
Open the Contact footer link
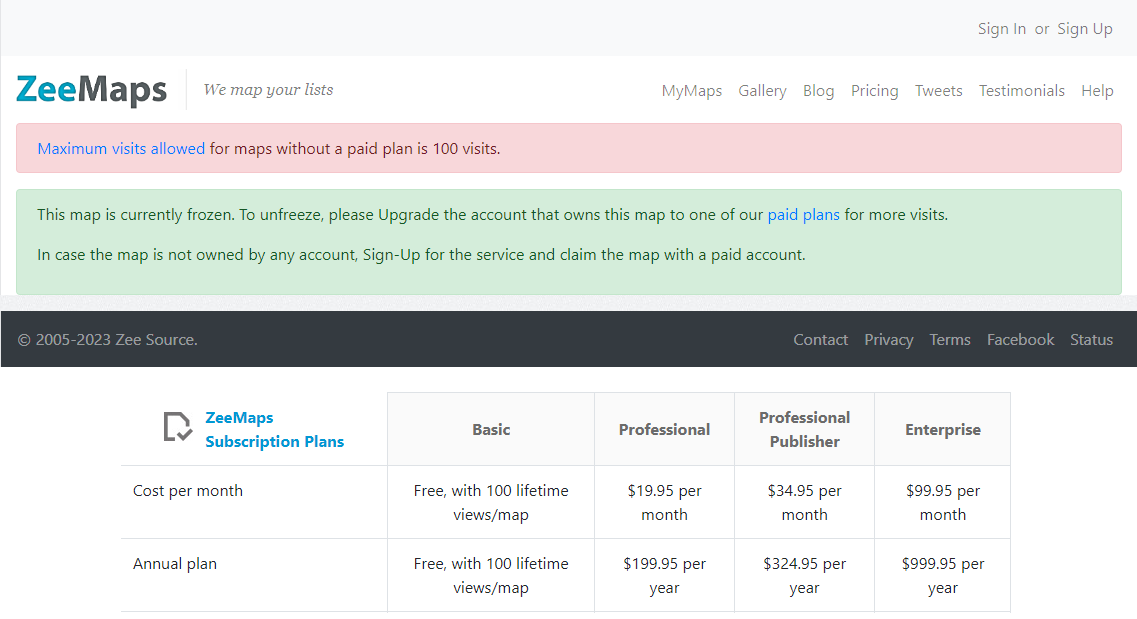(820, 339)
